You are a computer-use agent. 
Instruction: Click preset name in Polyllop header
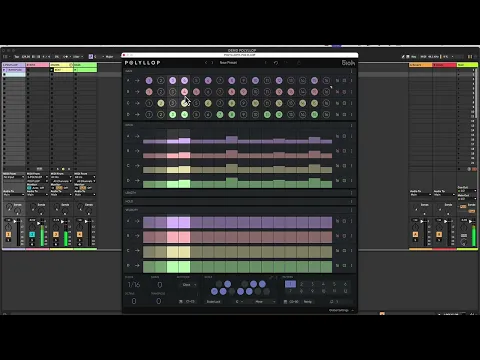click(228, 63)
